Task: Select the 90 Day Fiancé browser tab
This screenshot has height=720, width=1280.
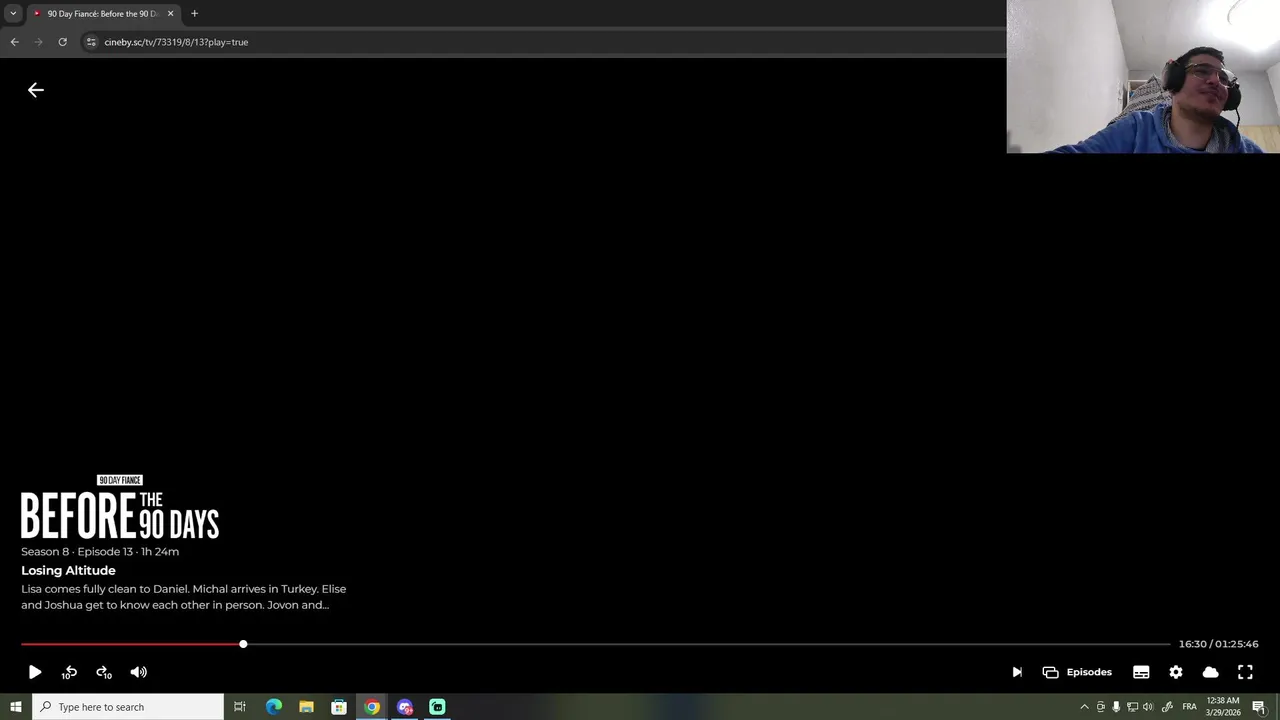Action: coord(102,14)
